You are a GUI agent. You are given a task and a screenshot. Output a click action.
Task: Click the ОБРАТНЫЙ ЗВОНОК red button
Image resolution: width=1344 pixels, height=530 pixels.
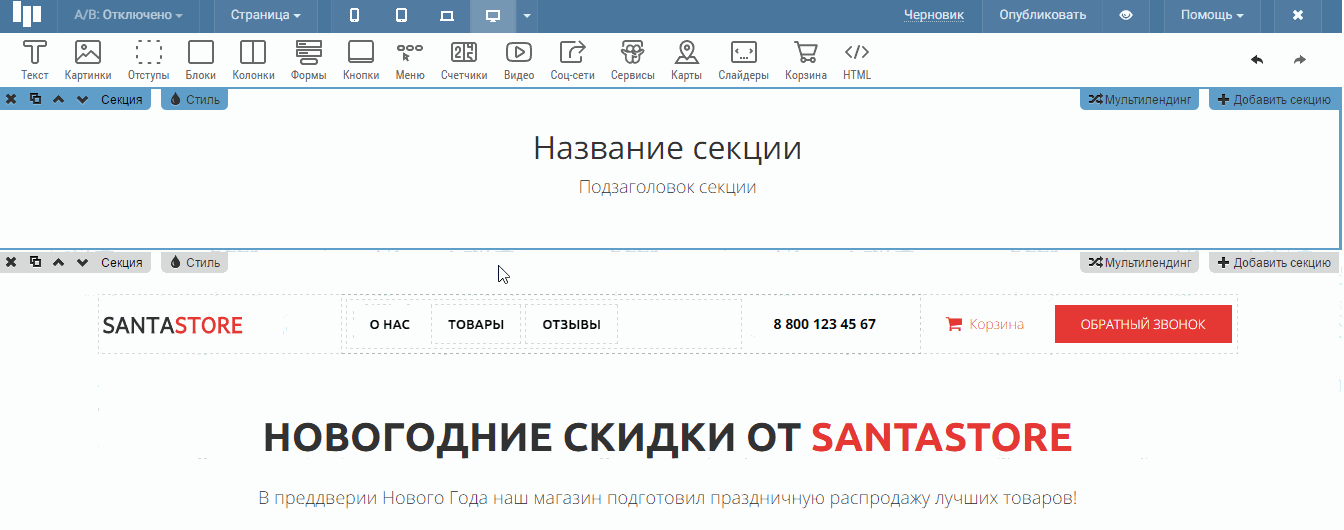pos(1143,325)
